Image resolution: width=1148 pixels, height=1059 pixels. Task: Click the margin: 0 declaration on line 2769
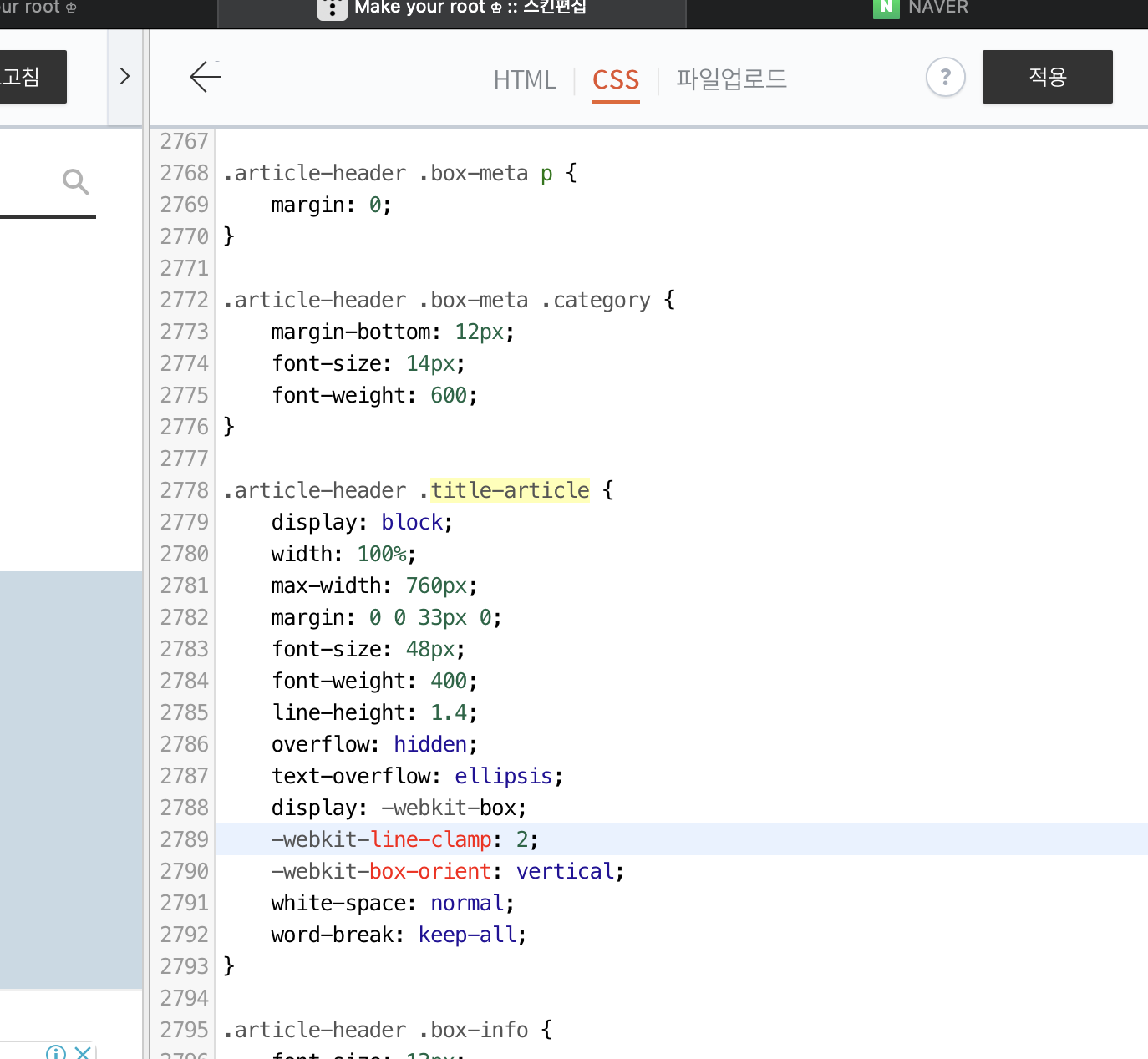[x=332, y=205]
